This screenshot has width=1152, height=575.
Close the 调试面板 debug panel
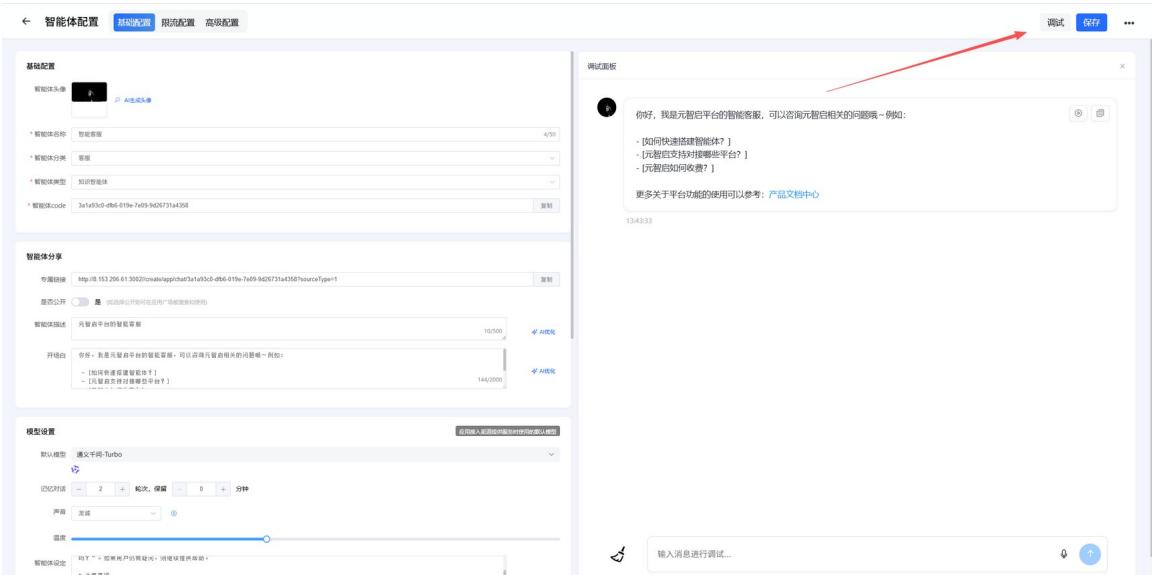[x=1122, y=66]
